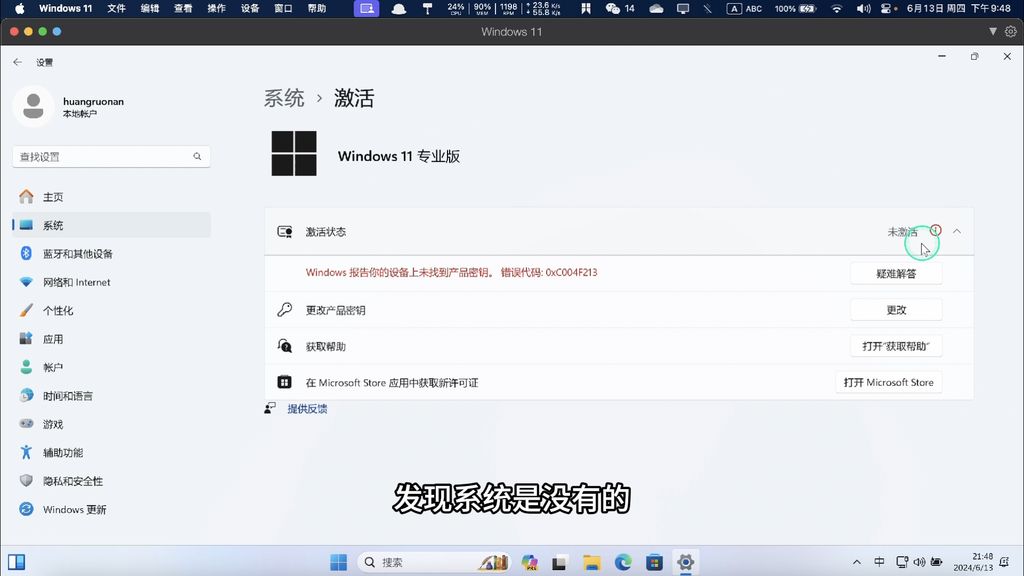Open the notification bell in the tray
The image size is (1024, 576).
tap(1004, 562)
